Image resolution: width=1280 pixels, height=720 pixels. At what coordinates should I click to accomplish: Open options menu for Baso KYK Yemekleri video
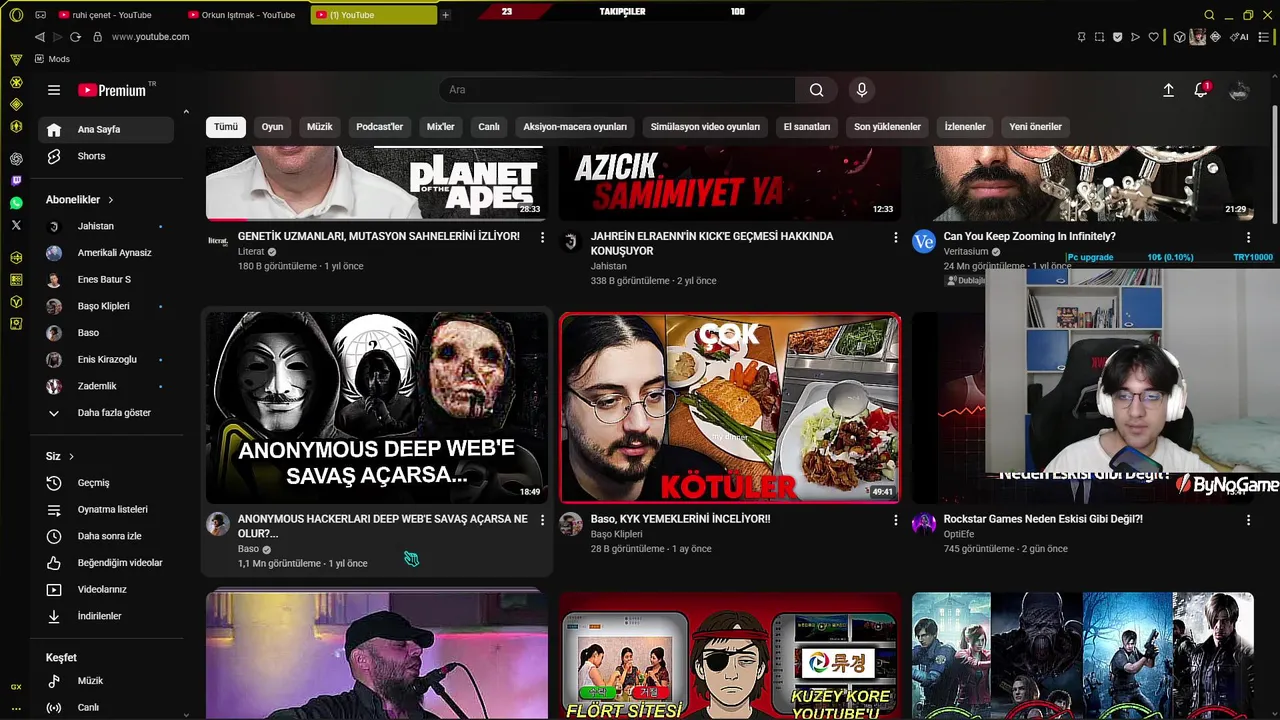pyautogui.click(x=895, y=520)
